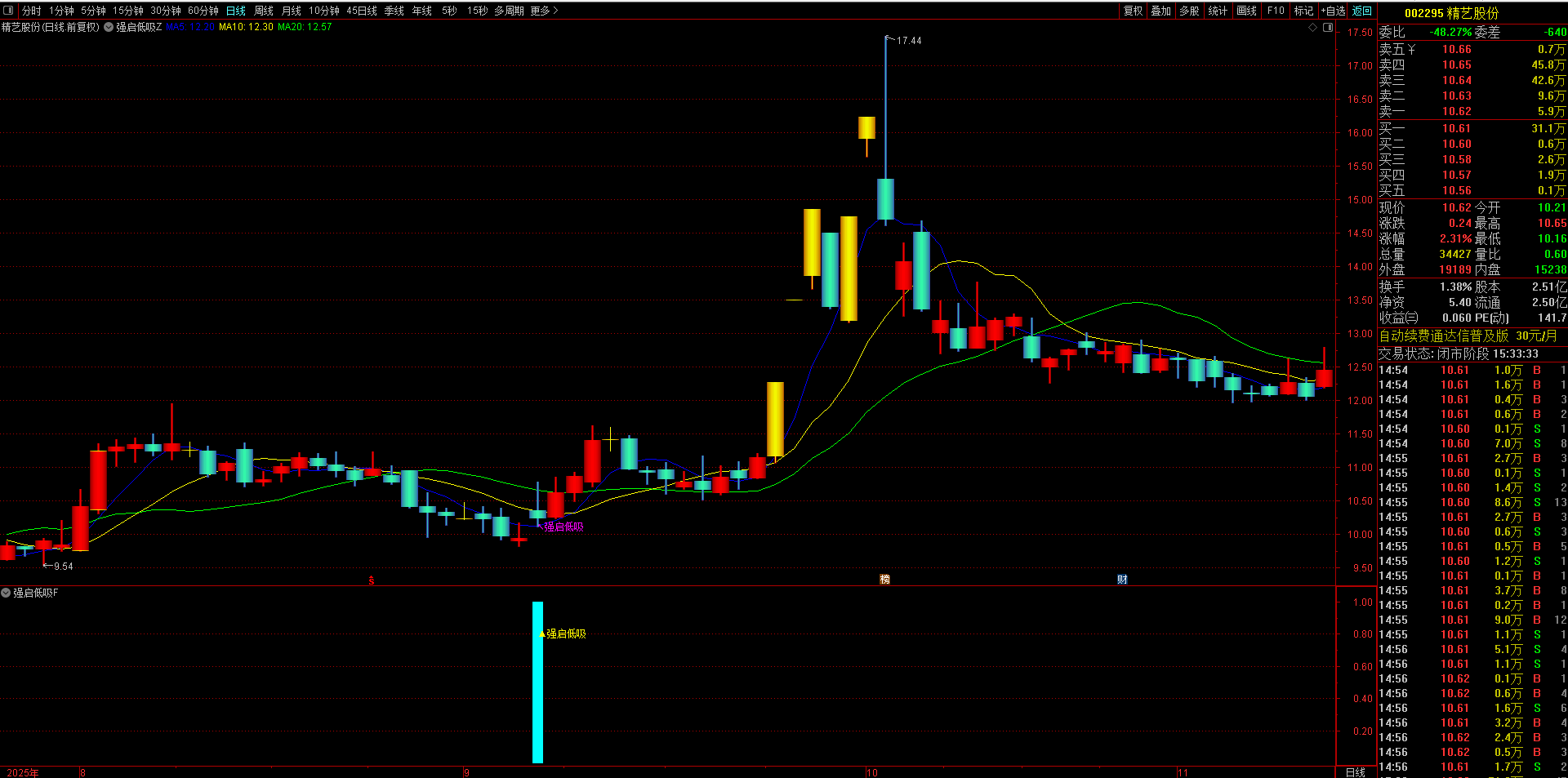Image resolution: width=1568 pixels, height=778 pixels.
Task: Click the 财 financial marker icon
Action: pyautogui.click(x=1122, y=580)
